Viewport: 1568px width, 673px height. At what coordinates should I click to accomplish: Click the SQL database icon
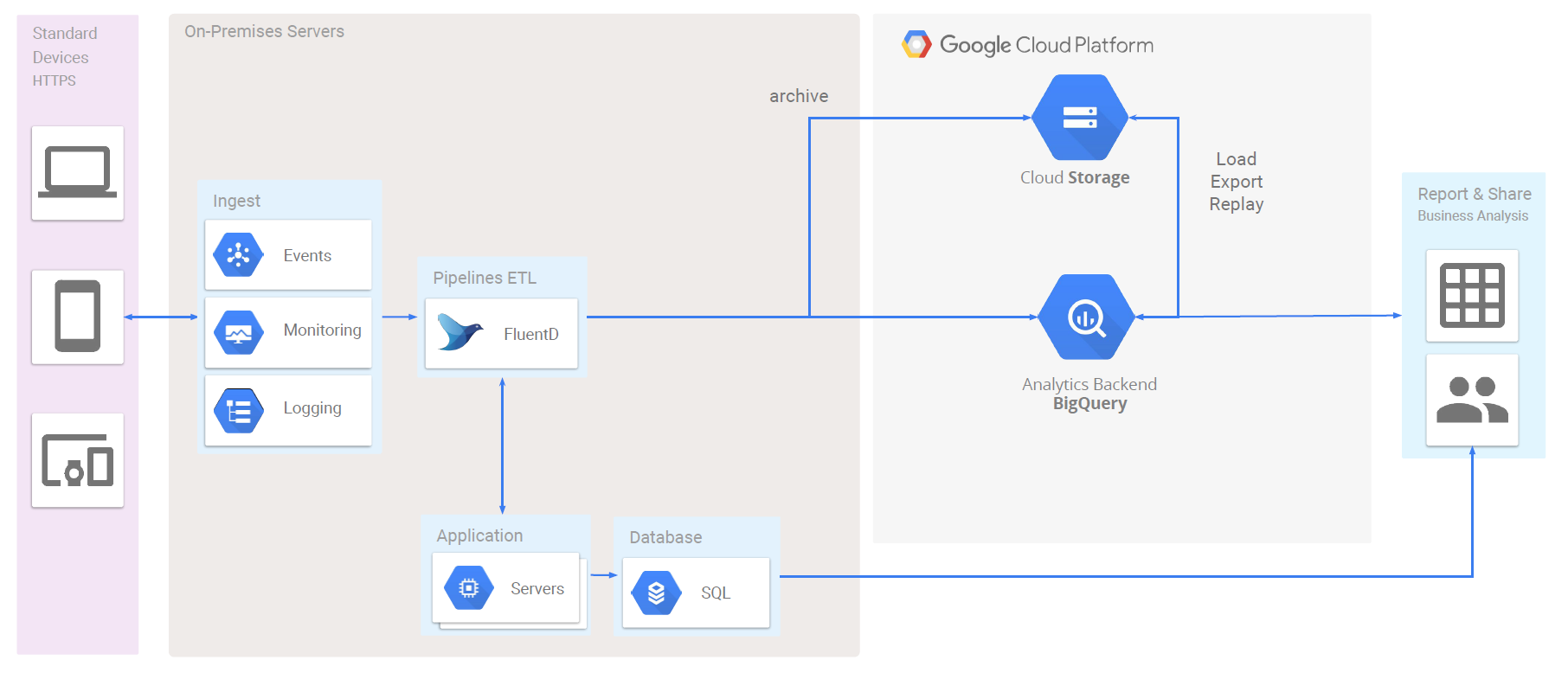656,593
